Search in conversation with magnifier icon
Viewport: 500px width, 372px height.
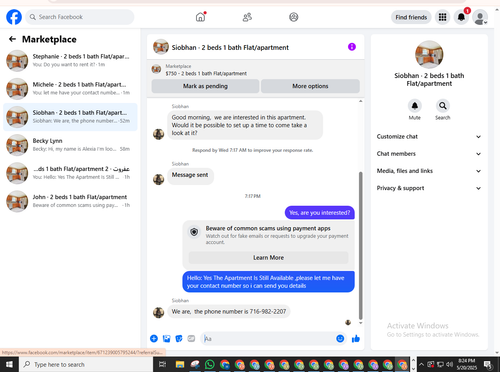(443, 106)
